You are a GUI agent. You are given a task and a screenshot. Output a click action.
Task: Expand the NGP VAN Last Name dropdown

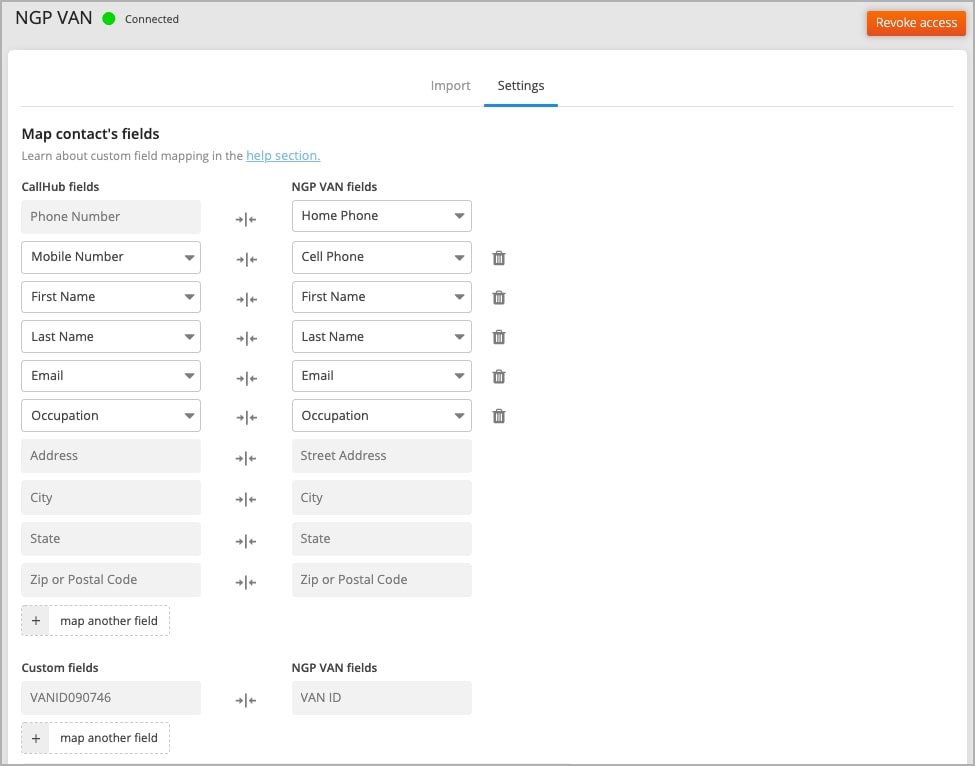(x=382, y=336)
